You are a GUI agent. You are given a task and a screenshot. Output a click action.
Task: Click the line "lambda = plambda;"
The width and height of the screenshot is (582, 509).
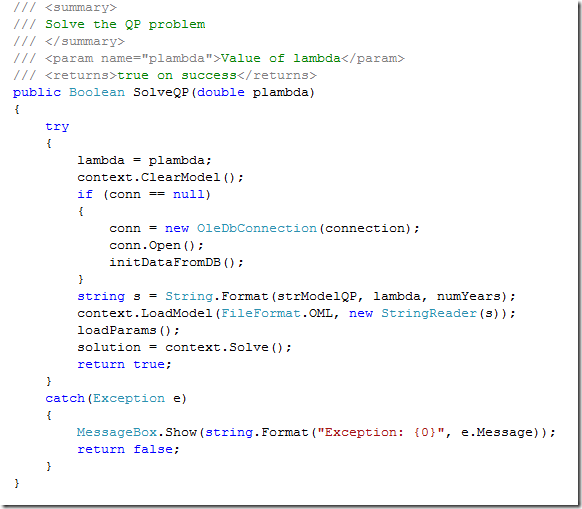[x=144, y=160]
